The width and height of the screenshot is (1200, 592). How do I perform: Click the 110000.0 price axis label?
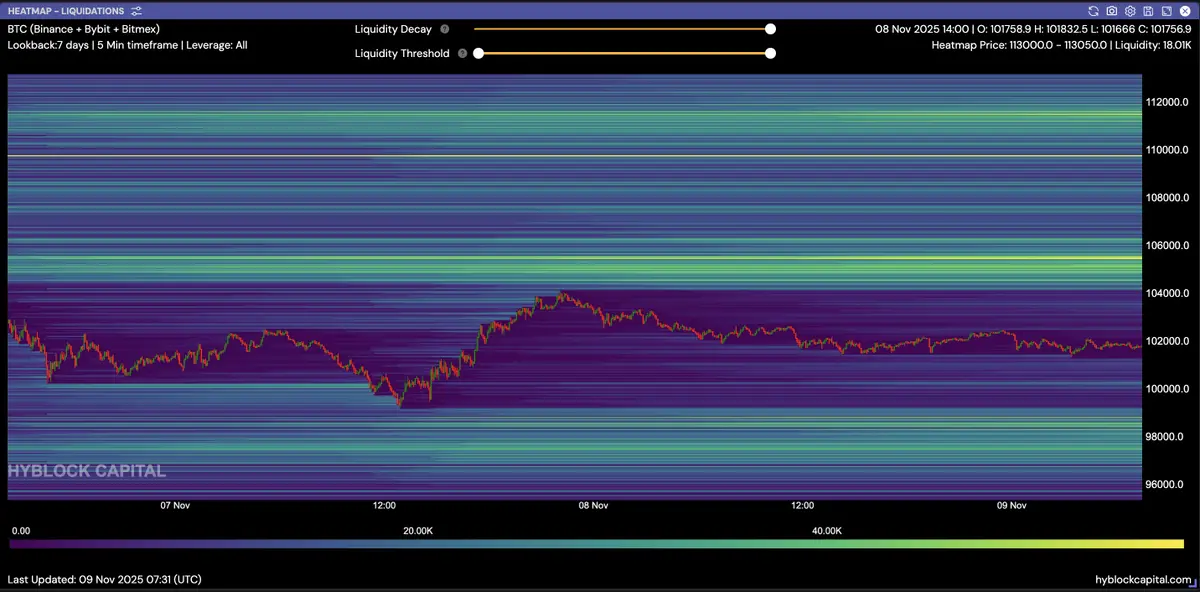(1167, 150)
